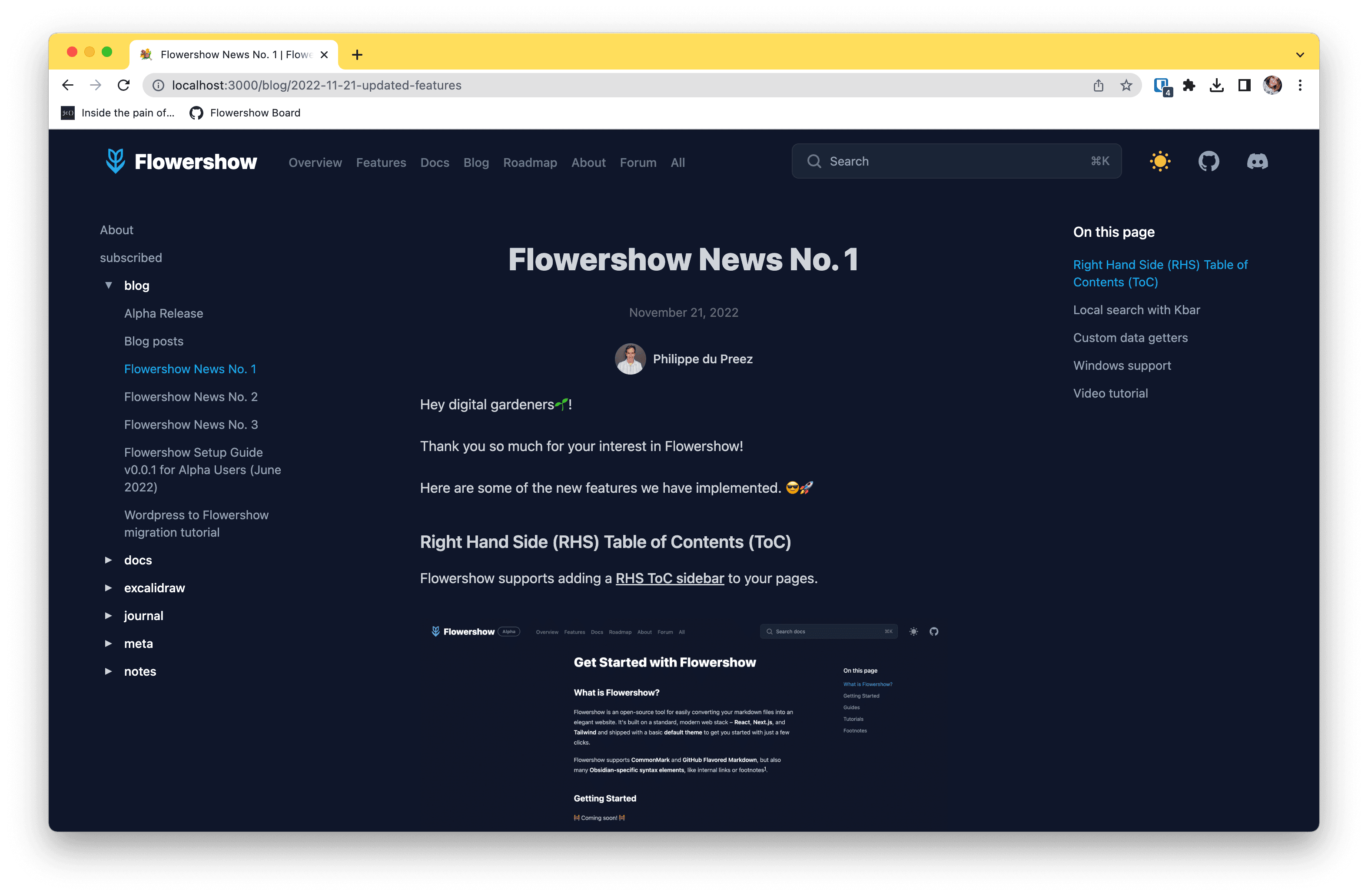The image size is (1368, 896).
Task: Expand the docs folder in the sidebar
Action: point(108,560)
